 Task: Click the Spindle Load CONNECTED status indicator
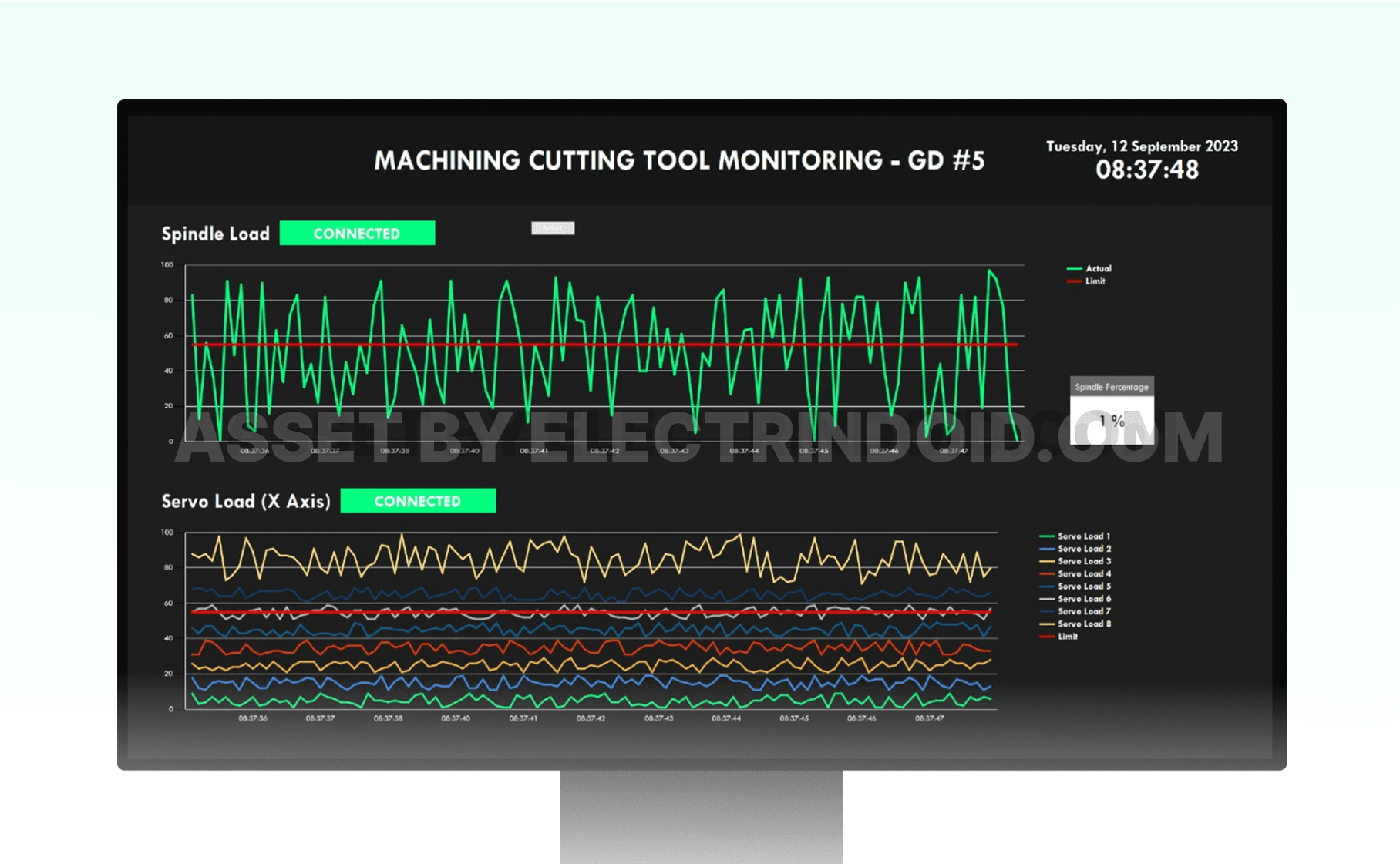358,233
